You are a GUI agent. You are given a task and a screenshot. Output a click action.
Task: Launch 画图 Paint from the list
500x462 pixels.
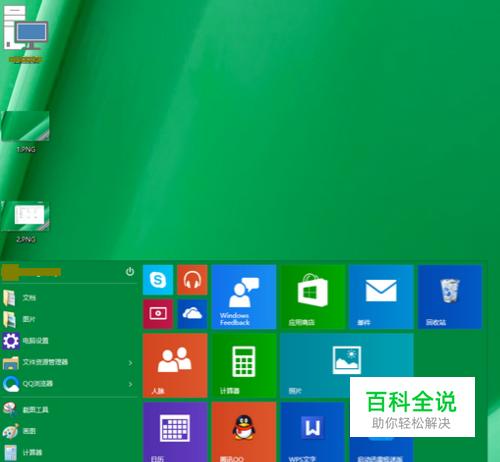coord(68,431)
